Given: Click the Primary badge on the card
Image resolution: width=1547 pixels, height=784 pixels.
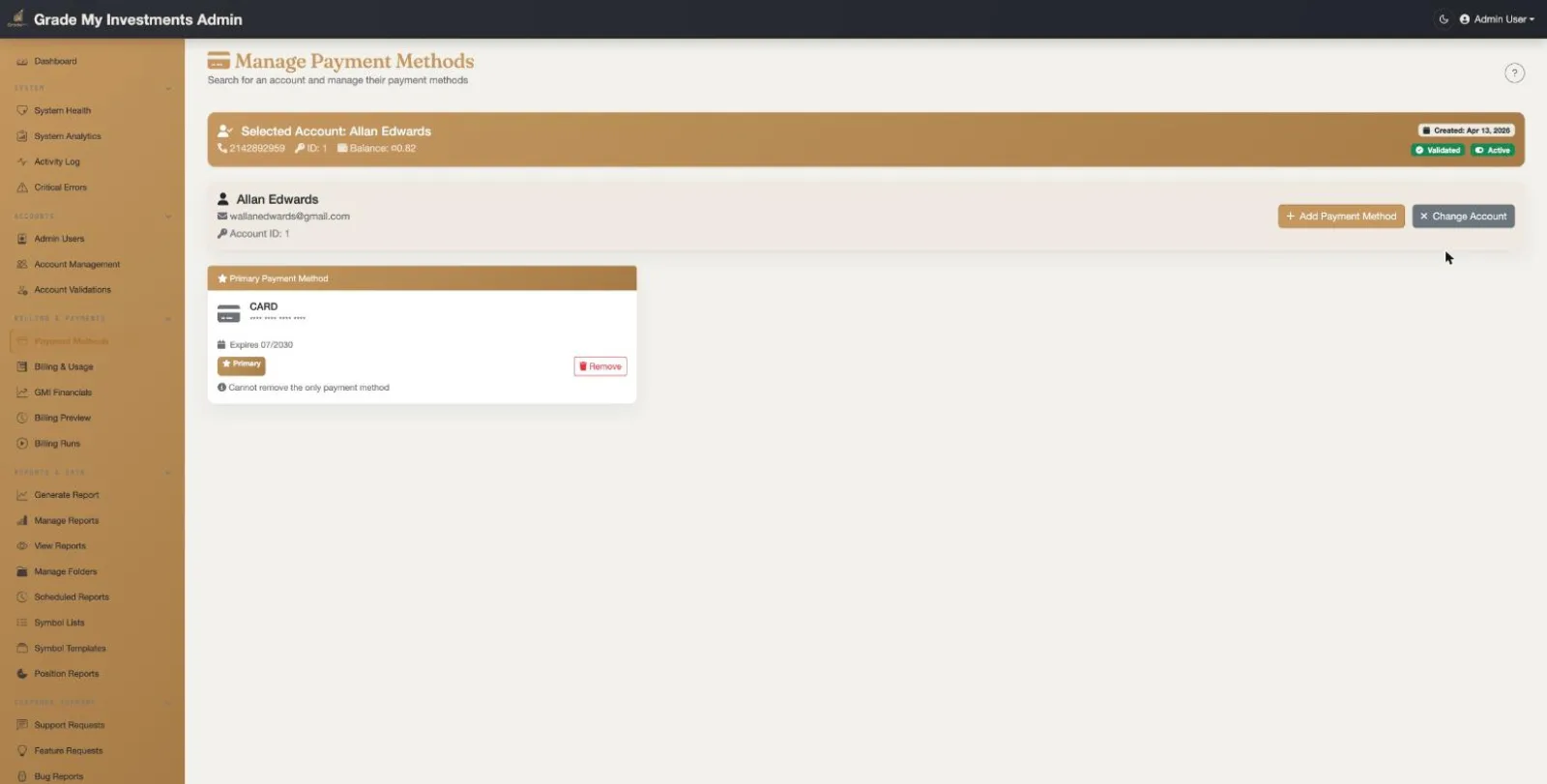Looking at the screenshot, I should click(x=241, y=364).
